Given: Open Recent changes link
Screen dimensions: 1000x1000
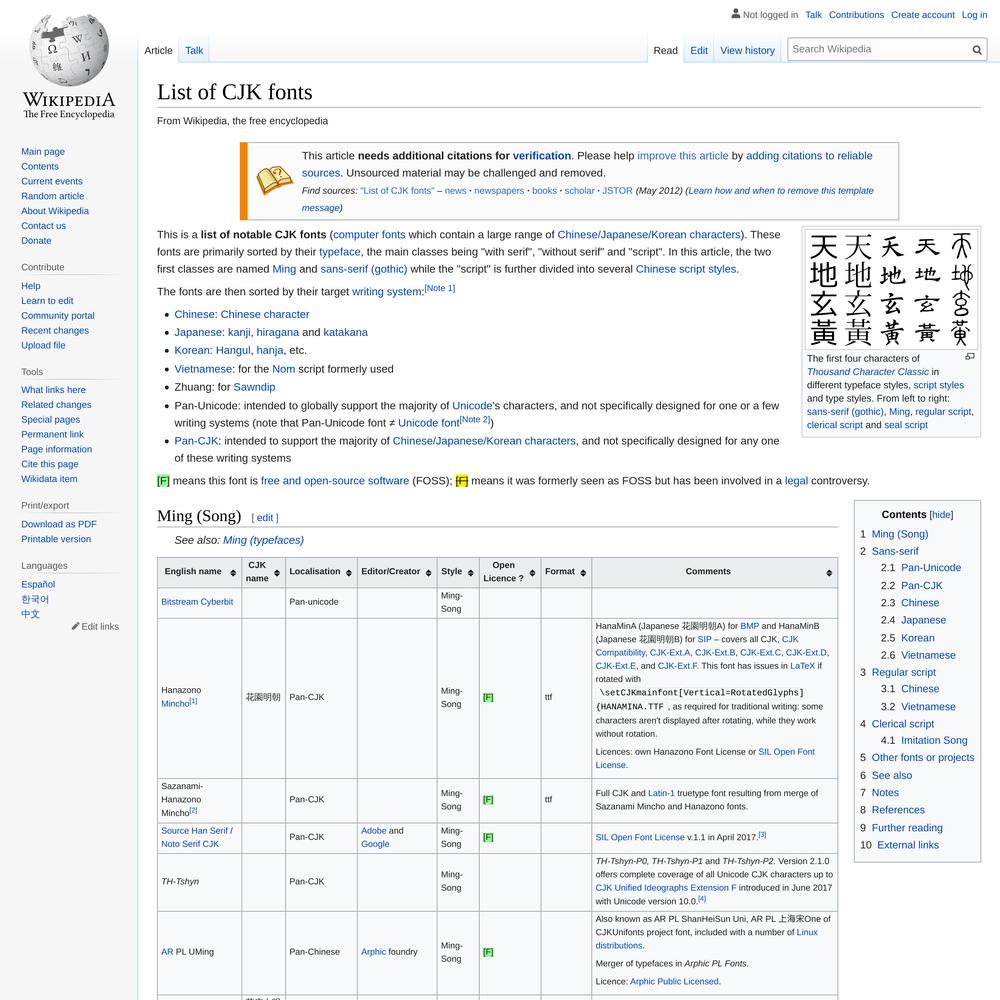Looking at the screenshot, I should click(55, 330).
